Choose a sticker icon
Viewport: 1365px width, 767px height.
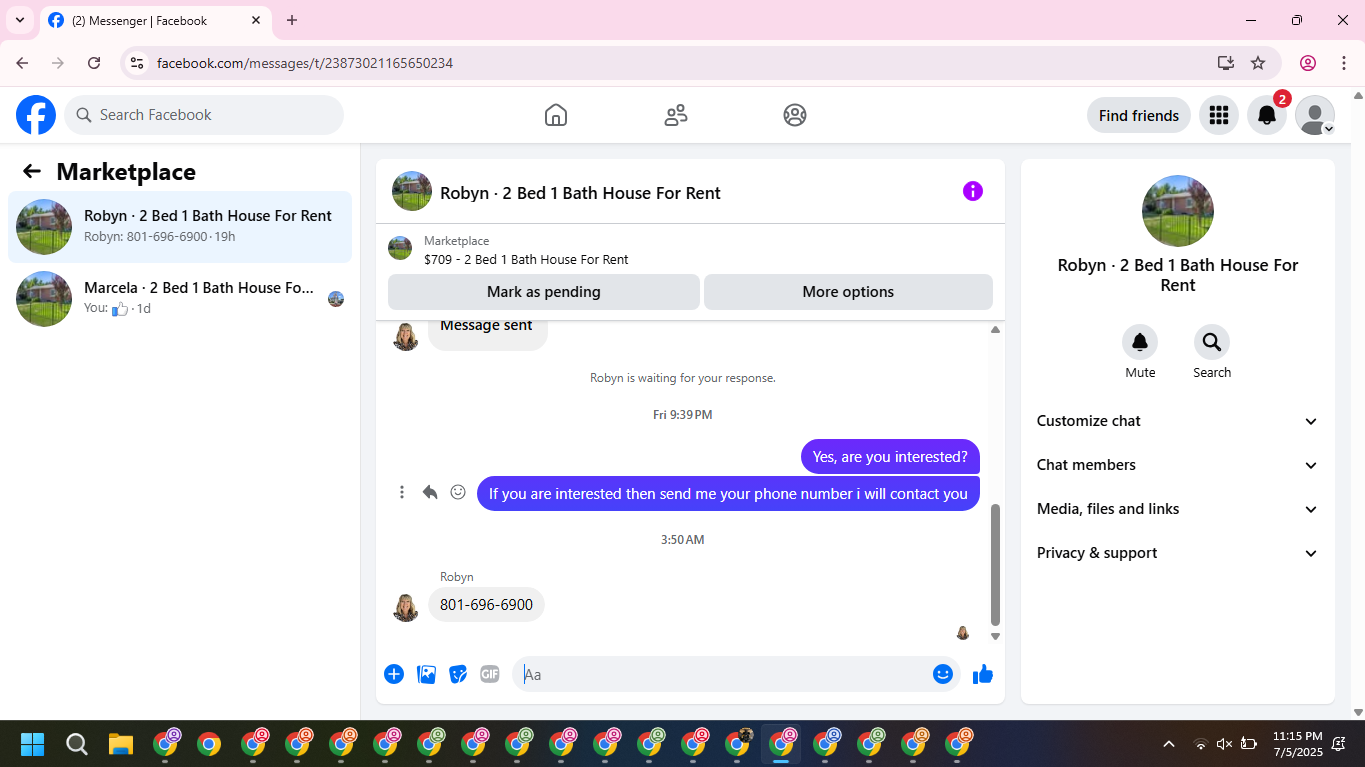coord(458,674)
